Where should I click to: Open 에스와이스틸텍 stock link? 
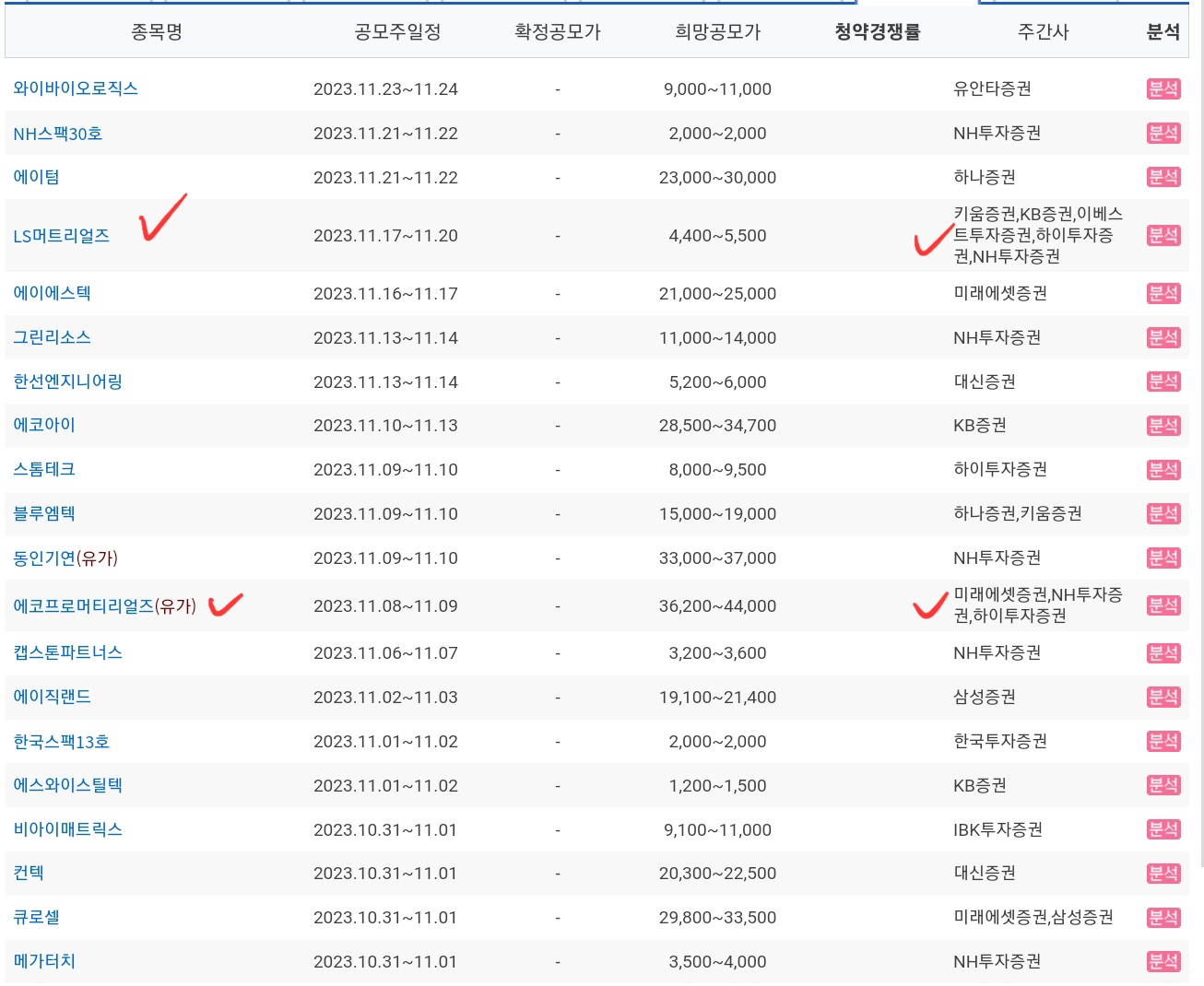pyautogui.click(x=67, y=785)
